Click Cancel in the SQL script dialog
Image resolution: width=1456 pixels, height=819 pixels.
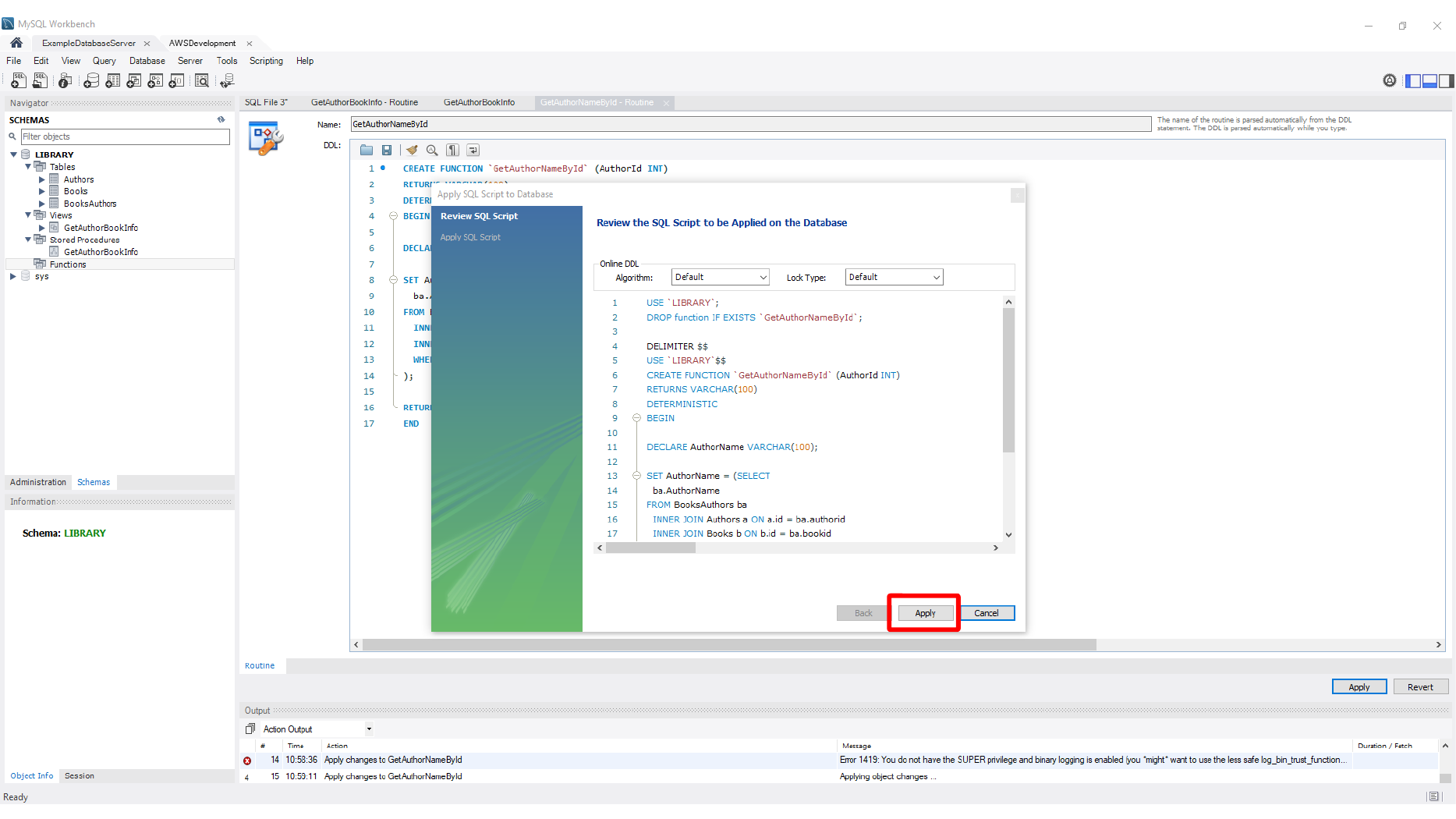coord(987,613)
